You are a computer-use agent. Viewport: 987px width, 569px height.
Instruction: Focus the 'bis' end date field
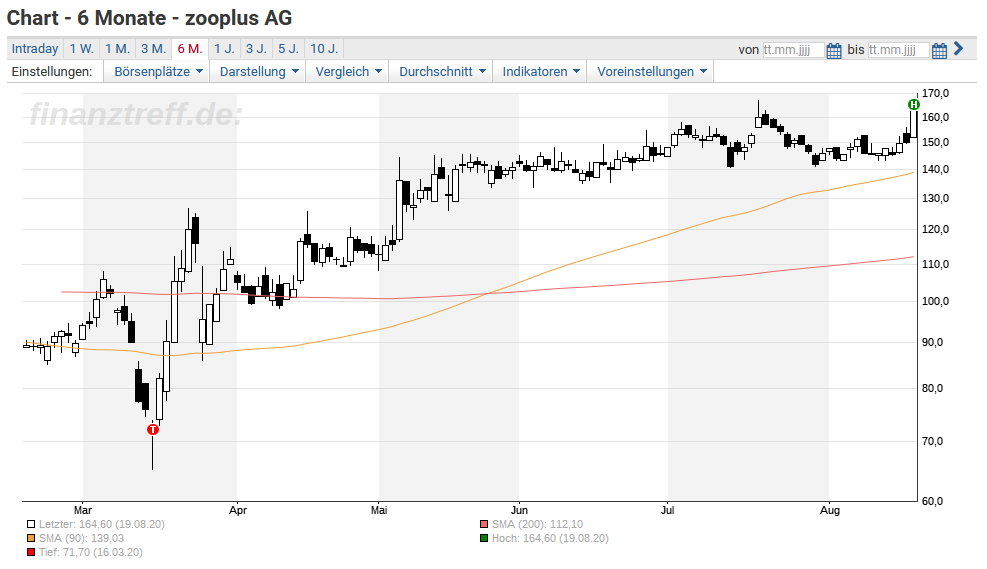pos(898,50)
